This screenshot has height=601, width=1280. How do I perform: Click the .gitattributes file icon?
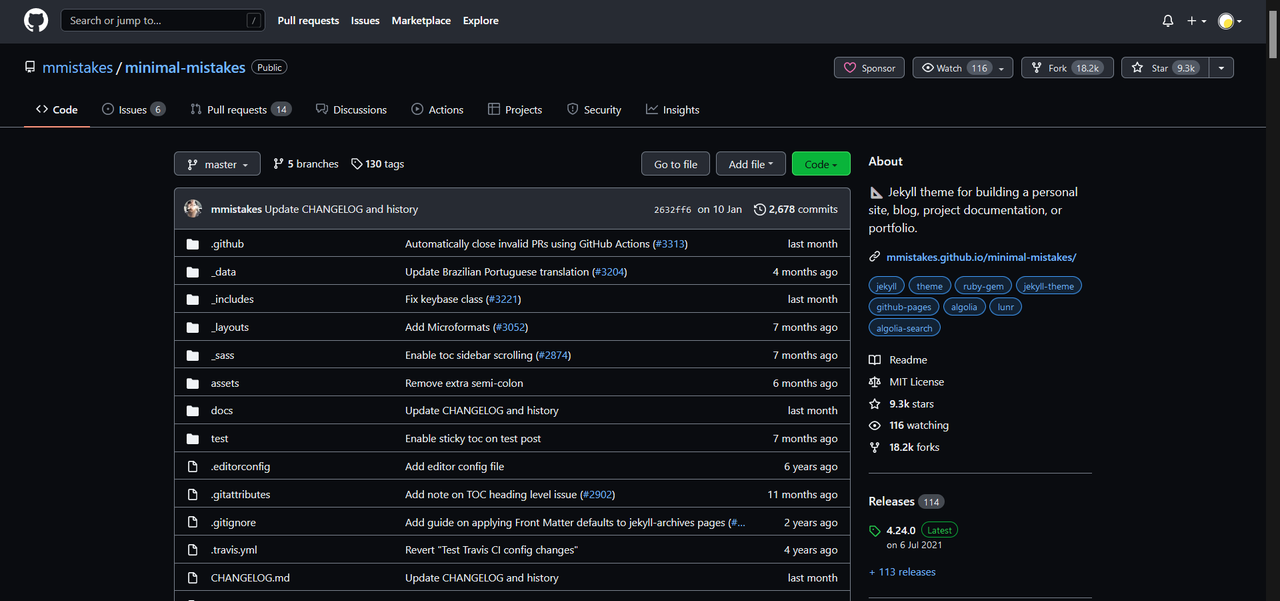tap(193, 494)
